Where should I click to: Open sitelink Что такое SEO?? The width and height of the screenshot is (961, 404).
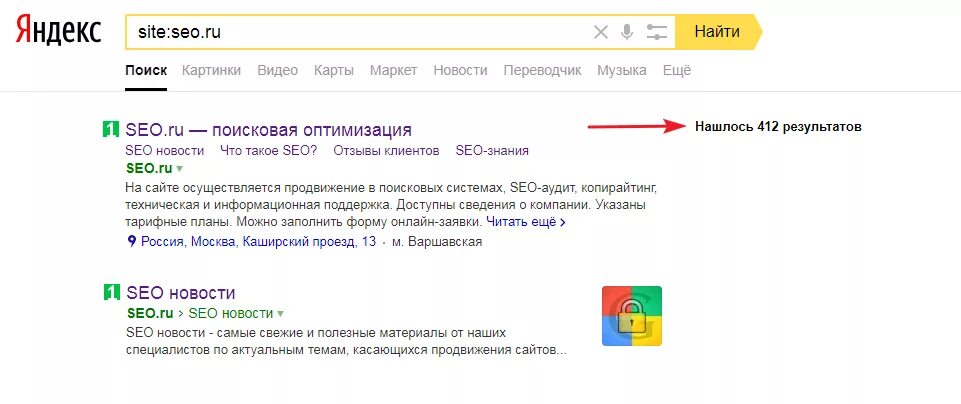pyautogui.click(x=268, y=151)
